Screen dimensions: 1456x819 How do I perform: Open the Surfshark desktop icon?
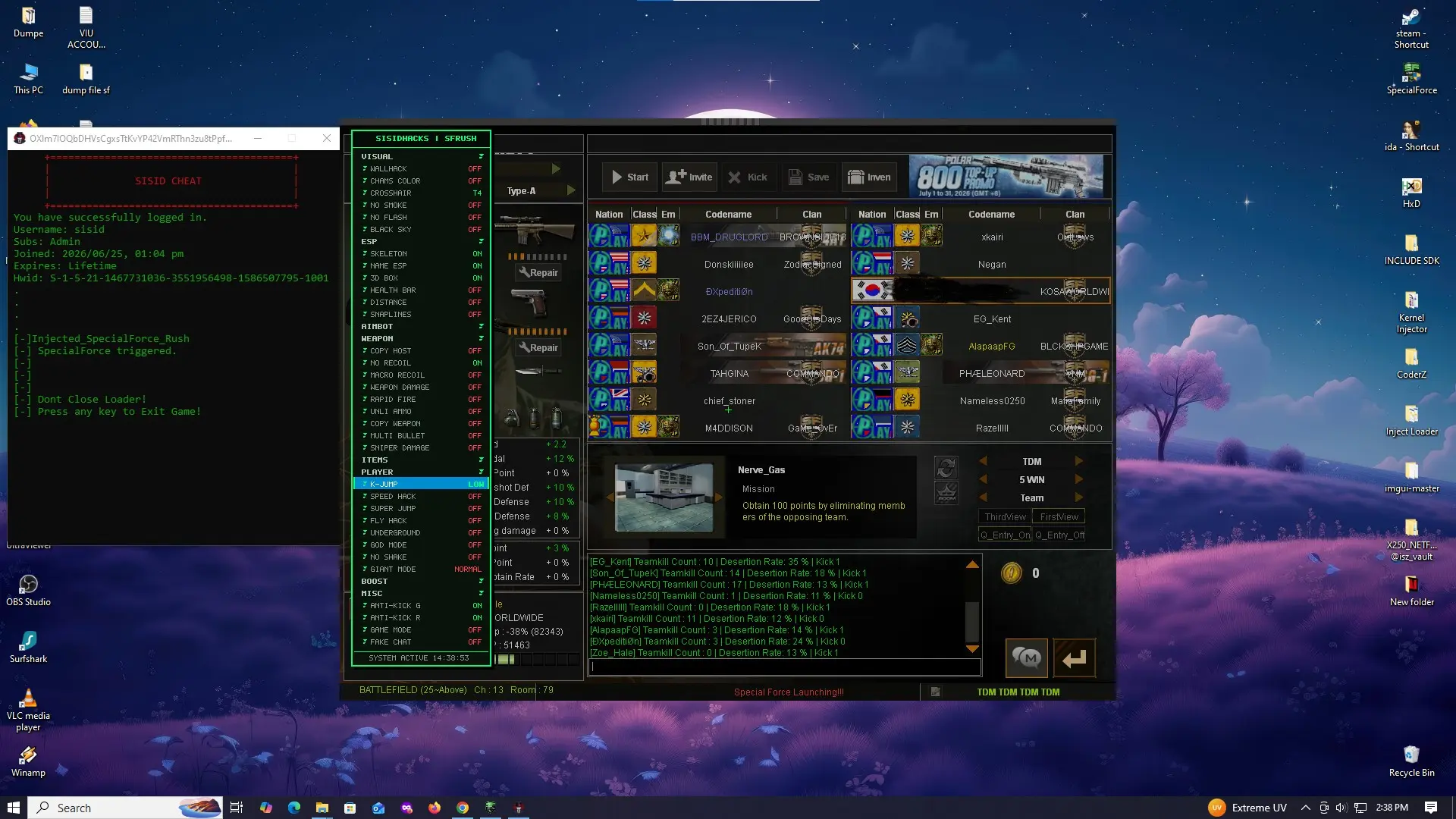click(x=29, y=648)
